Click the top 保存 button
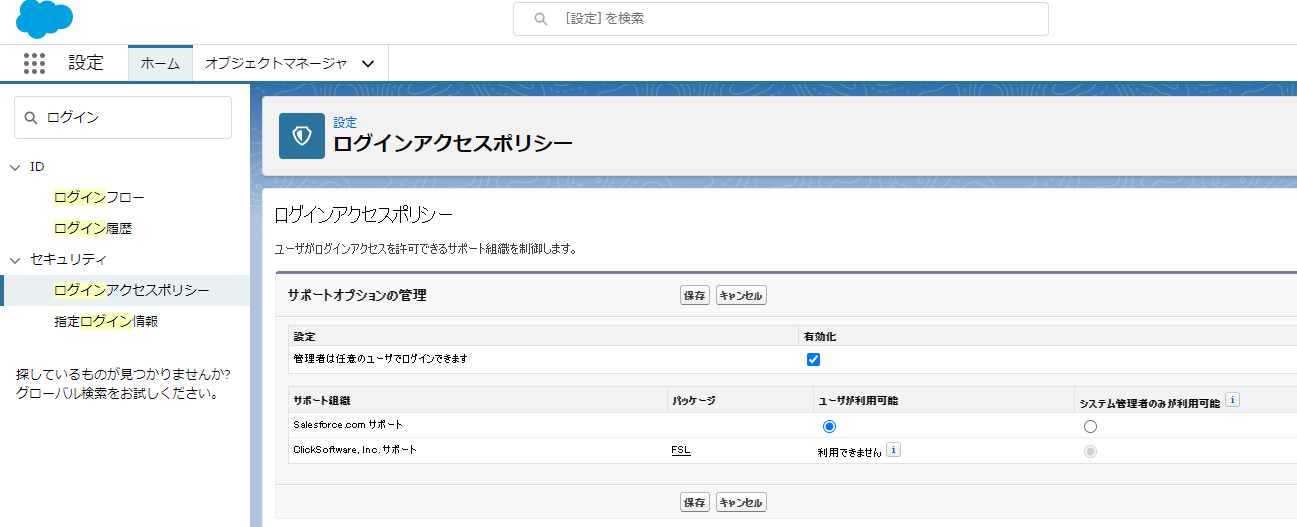The width and height of the screenshot is (1297, 527). pyautogui.click(x=694, y=295)
